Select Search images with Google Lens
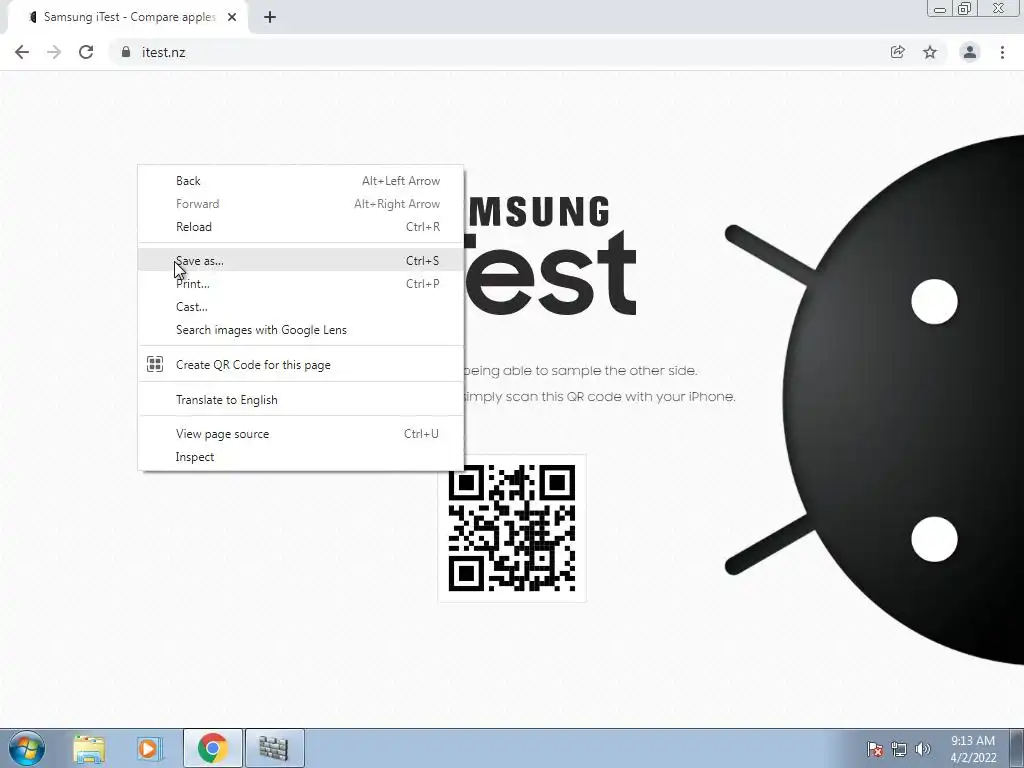 point(301,330)
